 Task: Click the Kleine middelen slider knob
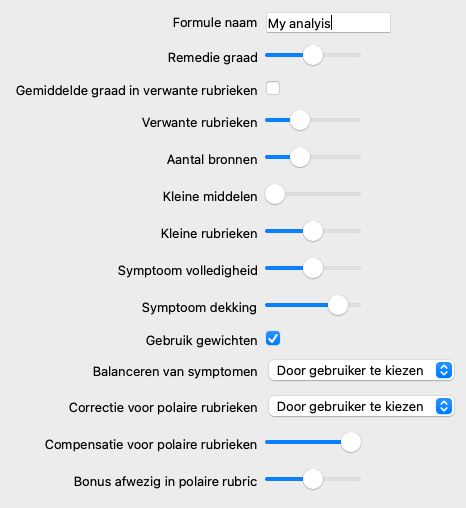point(275,194)
